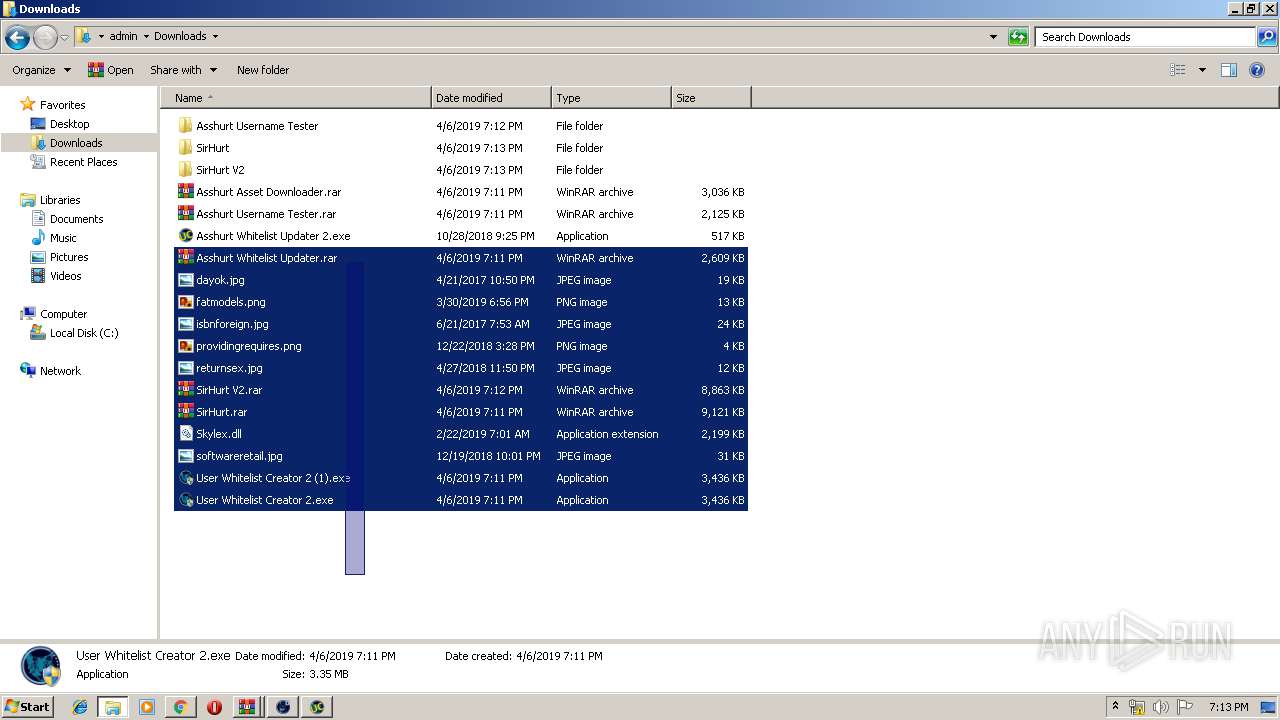Open Recent Places in navigation pane
This screenshot has width=1280, height=720.
[x=83, y=162]
